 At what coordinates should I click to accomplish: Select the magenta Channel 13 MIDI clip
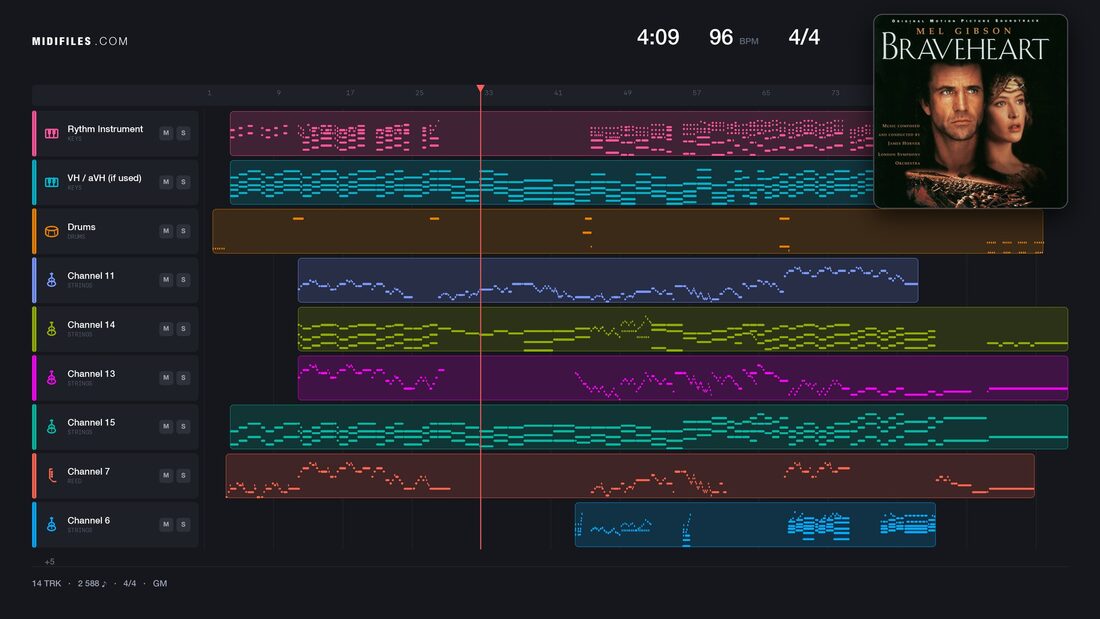683,378
